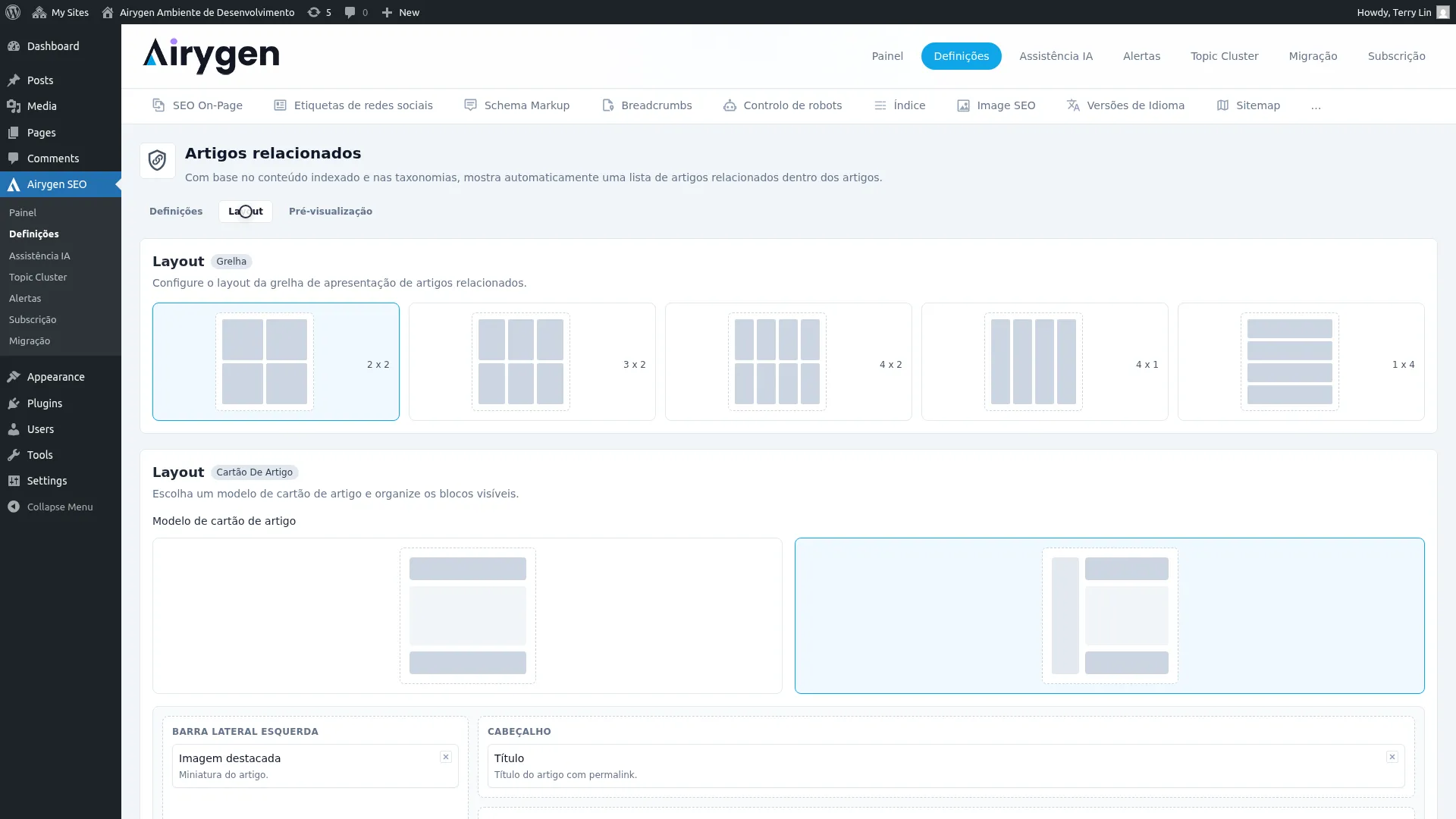Open the Índice settings tab
Screen dimensions: 1456x819
point(899,105)
